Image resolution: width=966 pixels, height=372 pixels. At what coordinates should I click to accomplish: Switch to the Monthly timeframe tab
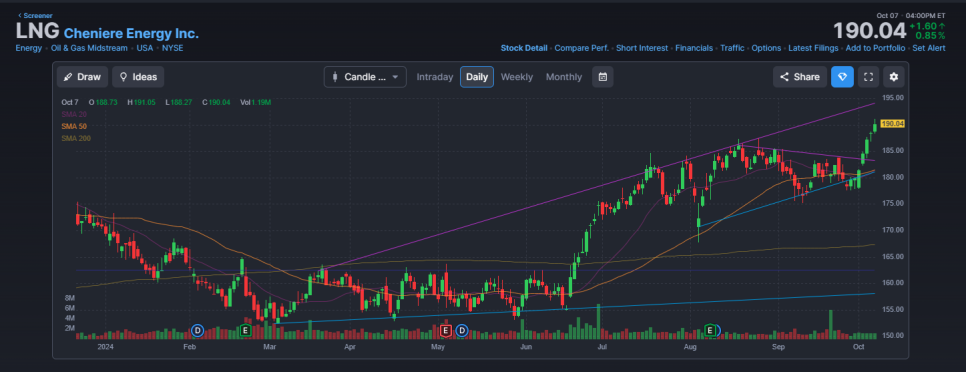[564, 77]
